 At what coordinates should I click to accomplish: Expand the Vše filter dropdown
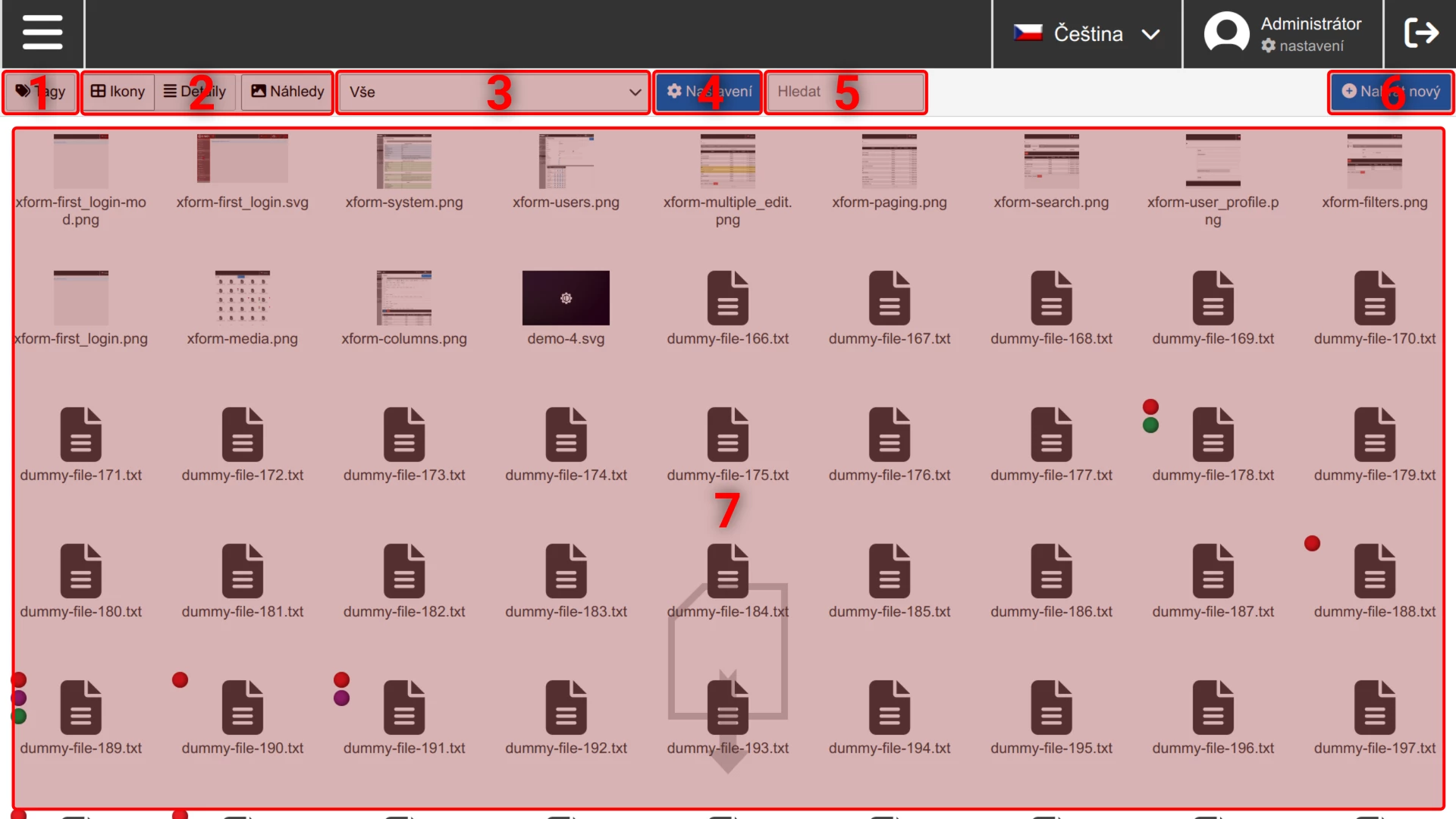494,93
